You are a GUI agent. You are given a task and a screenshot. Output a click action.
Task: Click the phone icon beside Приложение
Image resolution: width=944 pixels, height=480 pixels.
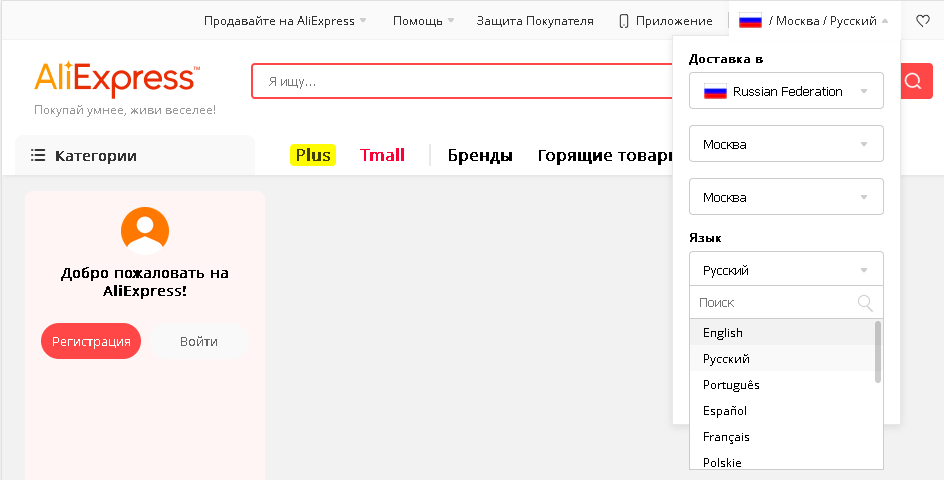click(624, 21)
